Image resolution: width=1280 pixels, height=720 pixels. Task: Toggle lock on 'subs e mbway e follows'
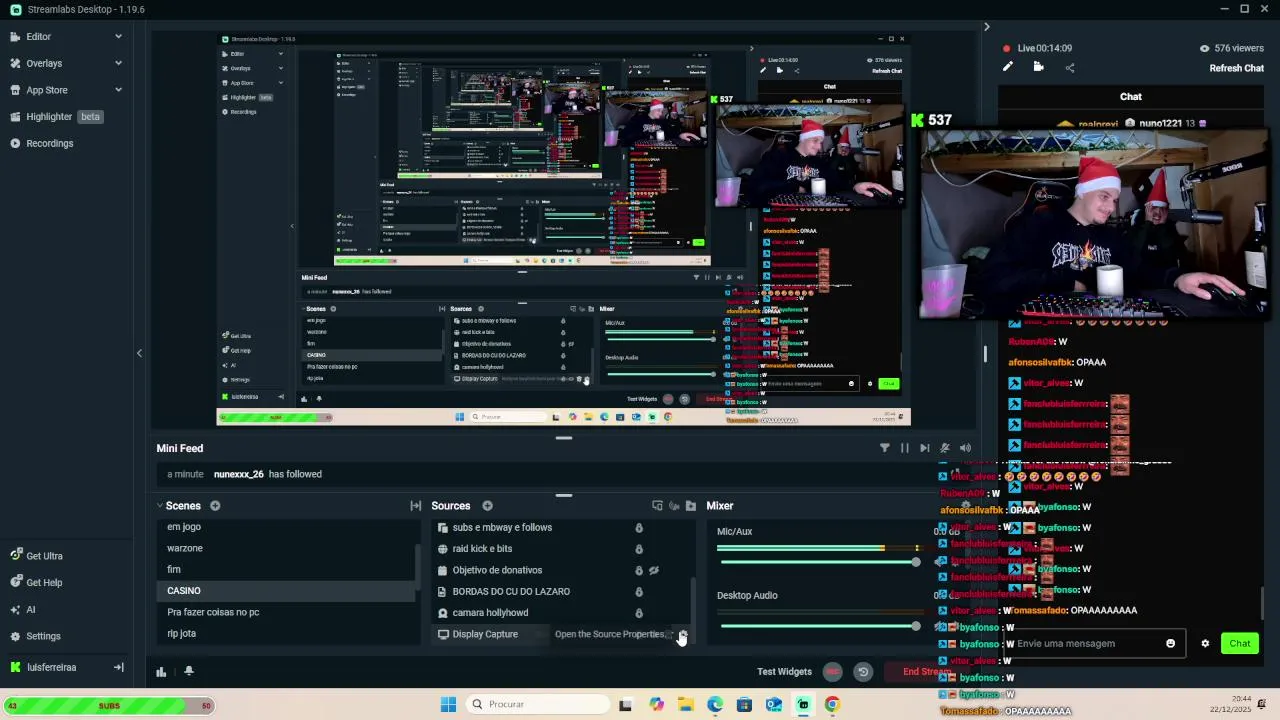click(639, 528)
